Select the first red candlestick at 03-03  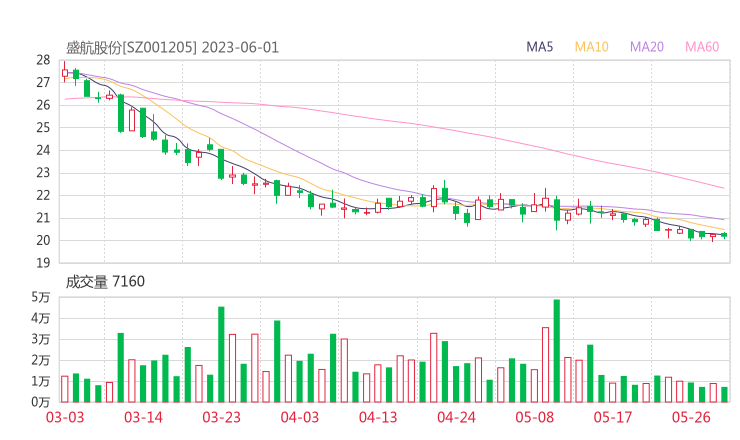pos(65,72)
